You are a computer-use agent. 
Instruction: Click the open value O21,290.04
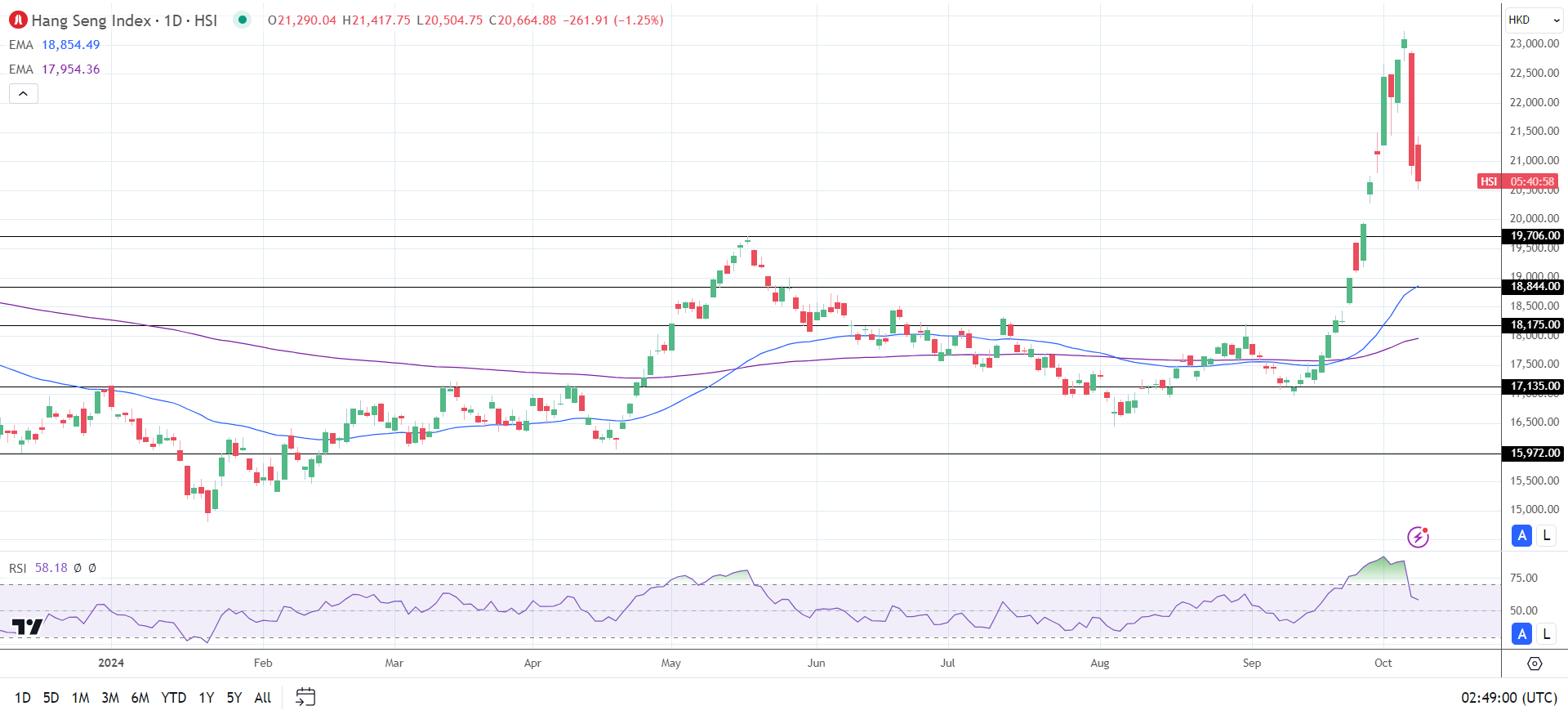(x=302, y=20)
